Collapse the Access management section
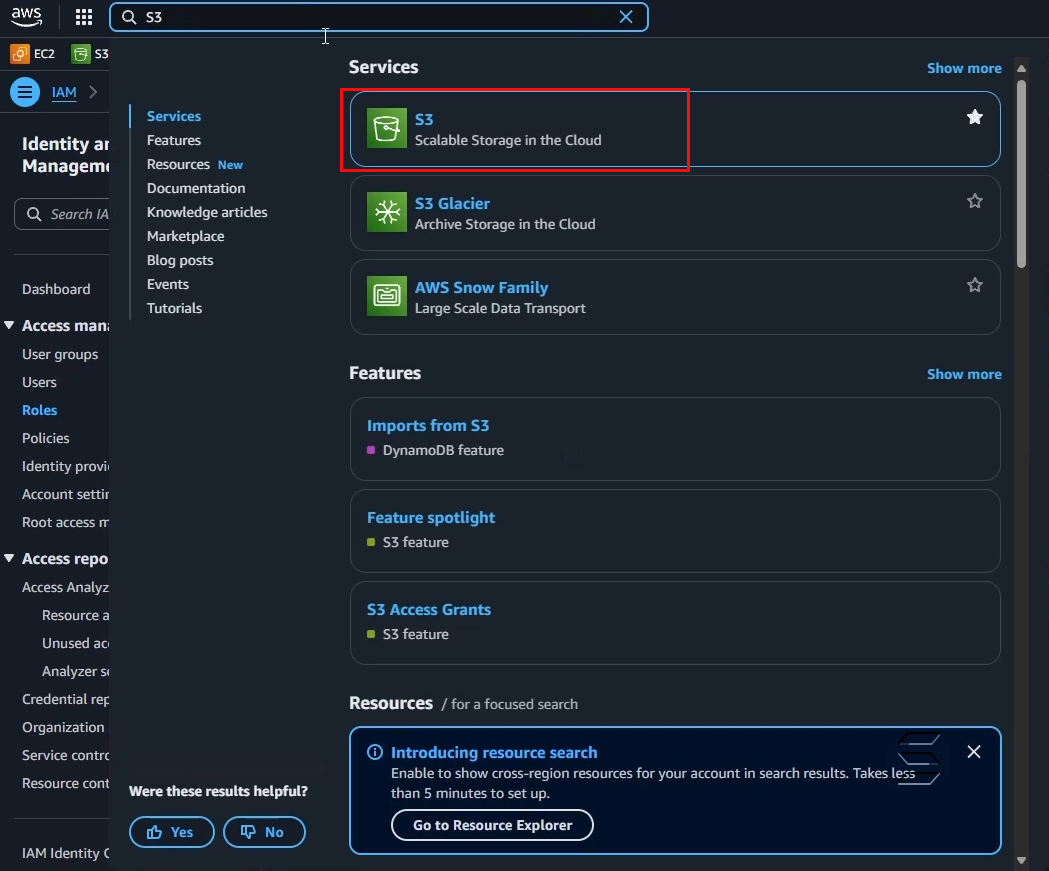Viewport: 1049px width, 871px height. coord(9,325)
